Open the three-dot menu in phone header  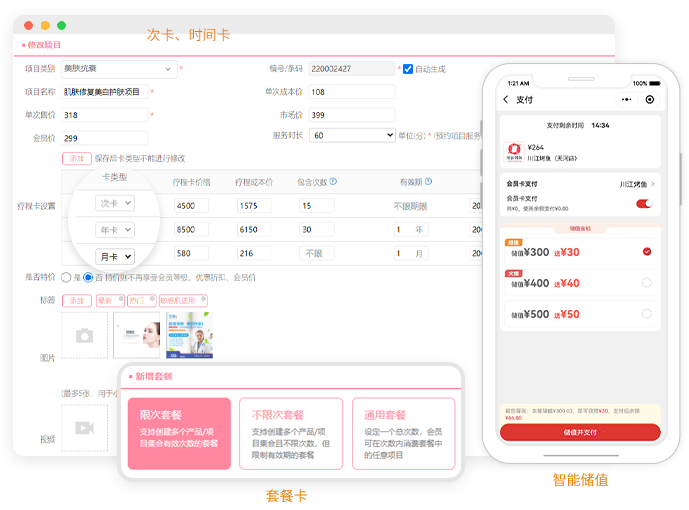(x=627, y=100)
